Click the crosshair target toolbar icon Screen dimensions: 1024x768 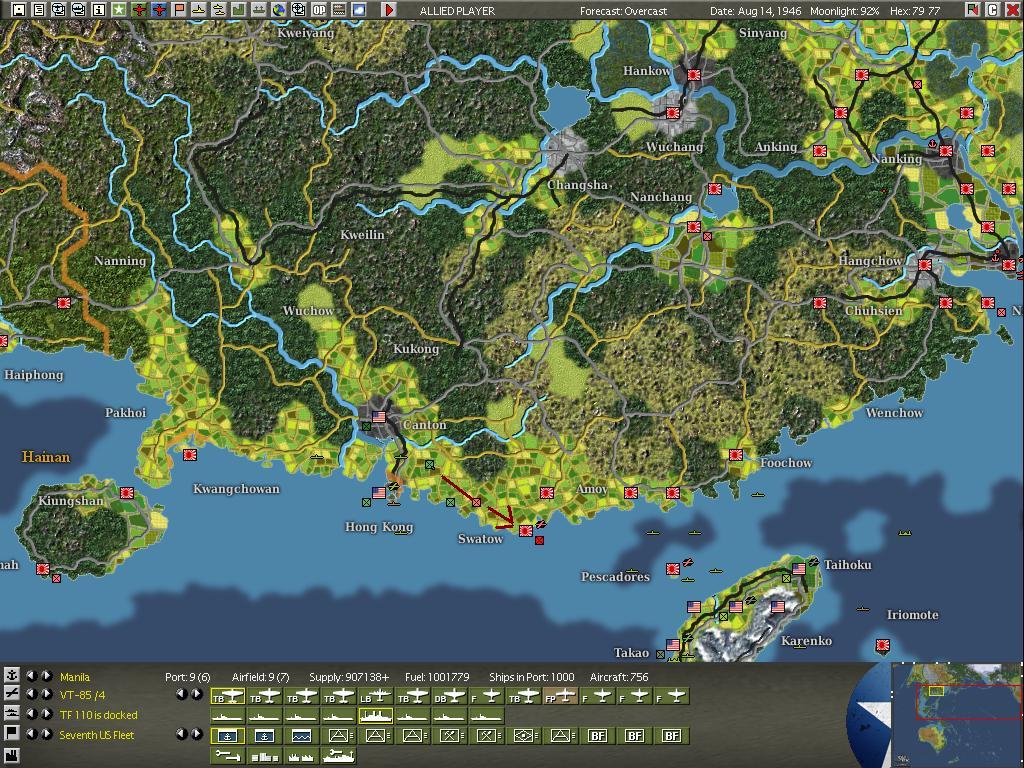(298, 10)
